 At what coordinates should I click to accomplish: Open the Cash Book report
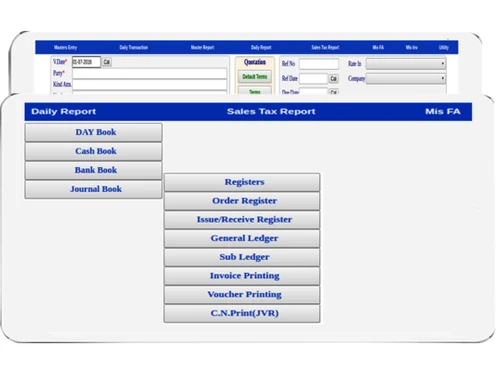tap(94, 151)
